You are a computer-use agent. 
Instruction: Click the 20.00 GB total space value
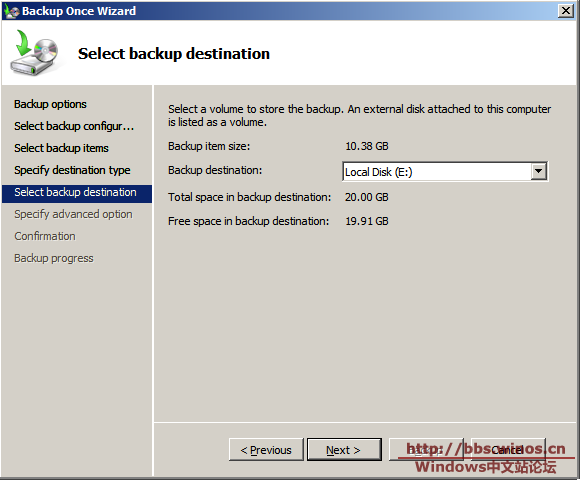pos(367,197)
